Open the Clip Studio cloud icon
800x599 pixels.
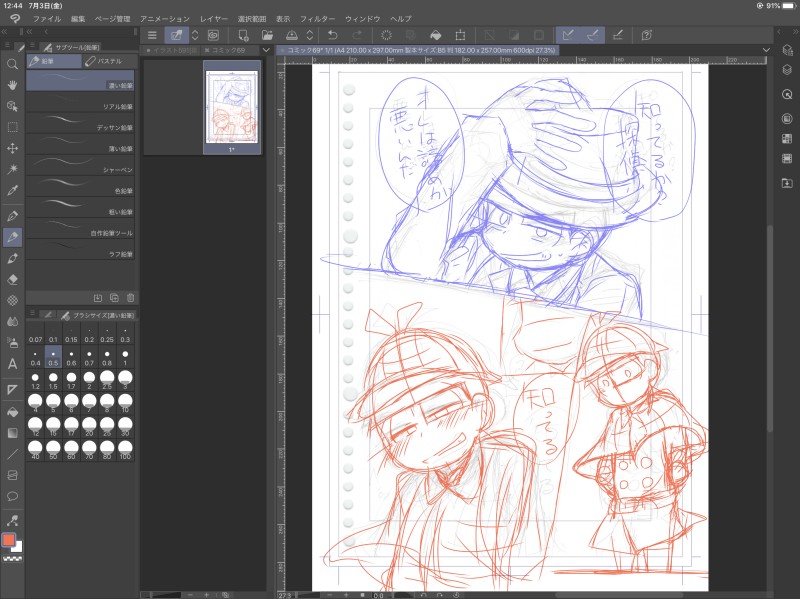coord(213,35)
